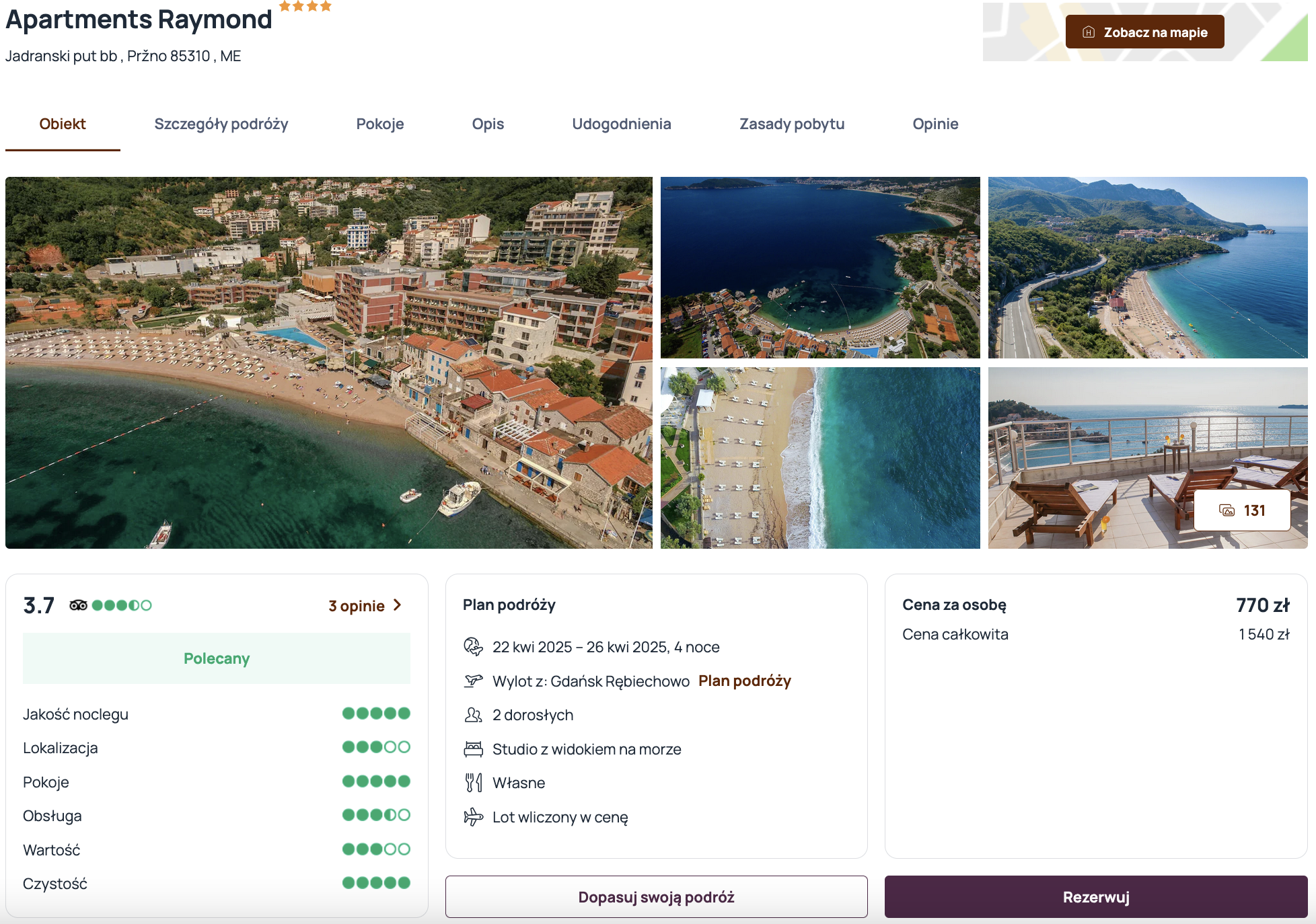This screenshot has height=924, width=1316.
Task: Click the four-star hotel rating stars
Action: [x=305, y=6]
